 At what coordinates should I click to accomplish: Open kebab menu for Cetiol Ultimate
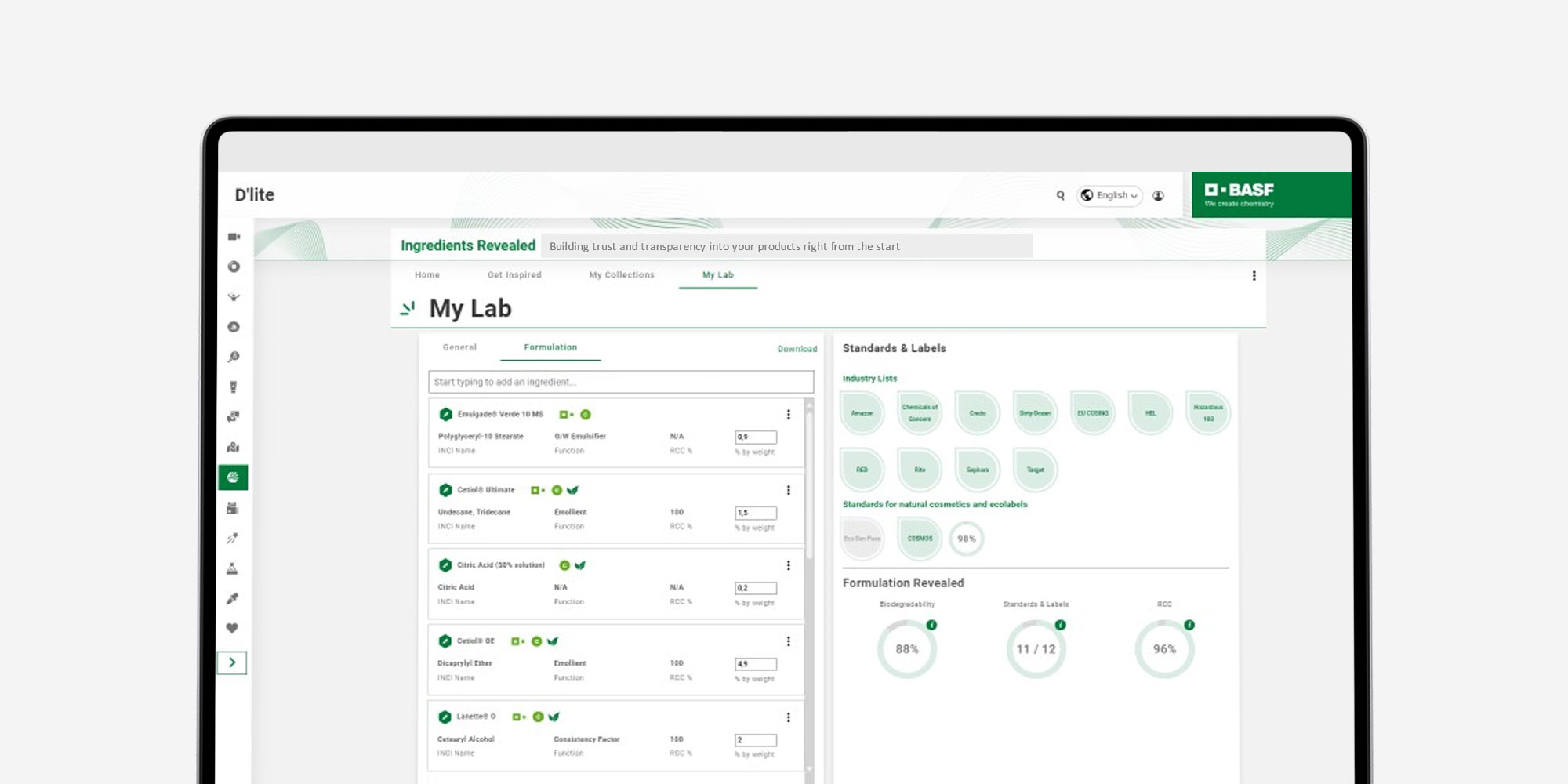pos(789,490)
